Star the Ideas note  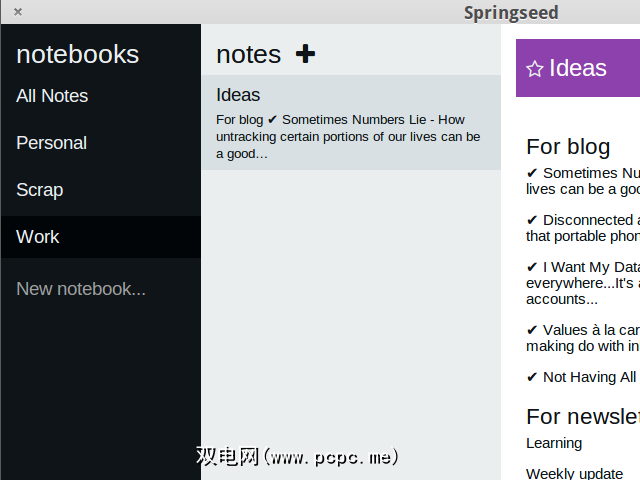[535, 69]
